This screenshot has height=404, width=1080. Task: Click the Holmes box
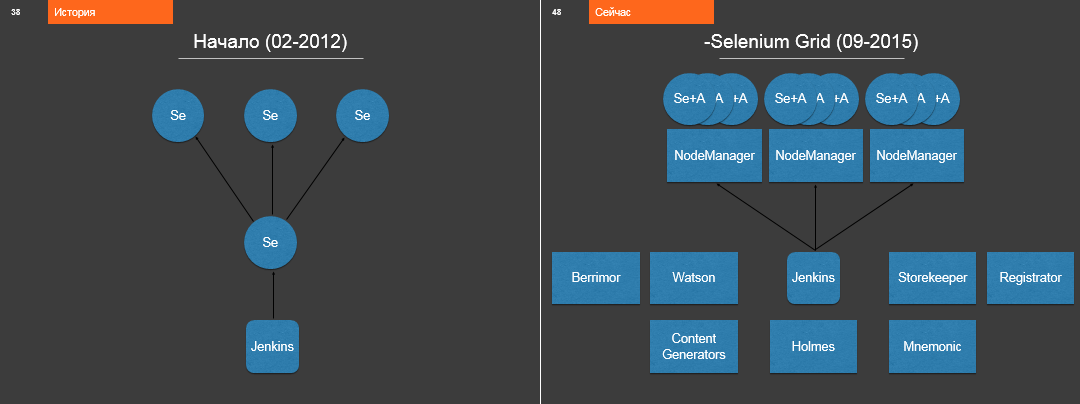click(x=813, y=346)
